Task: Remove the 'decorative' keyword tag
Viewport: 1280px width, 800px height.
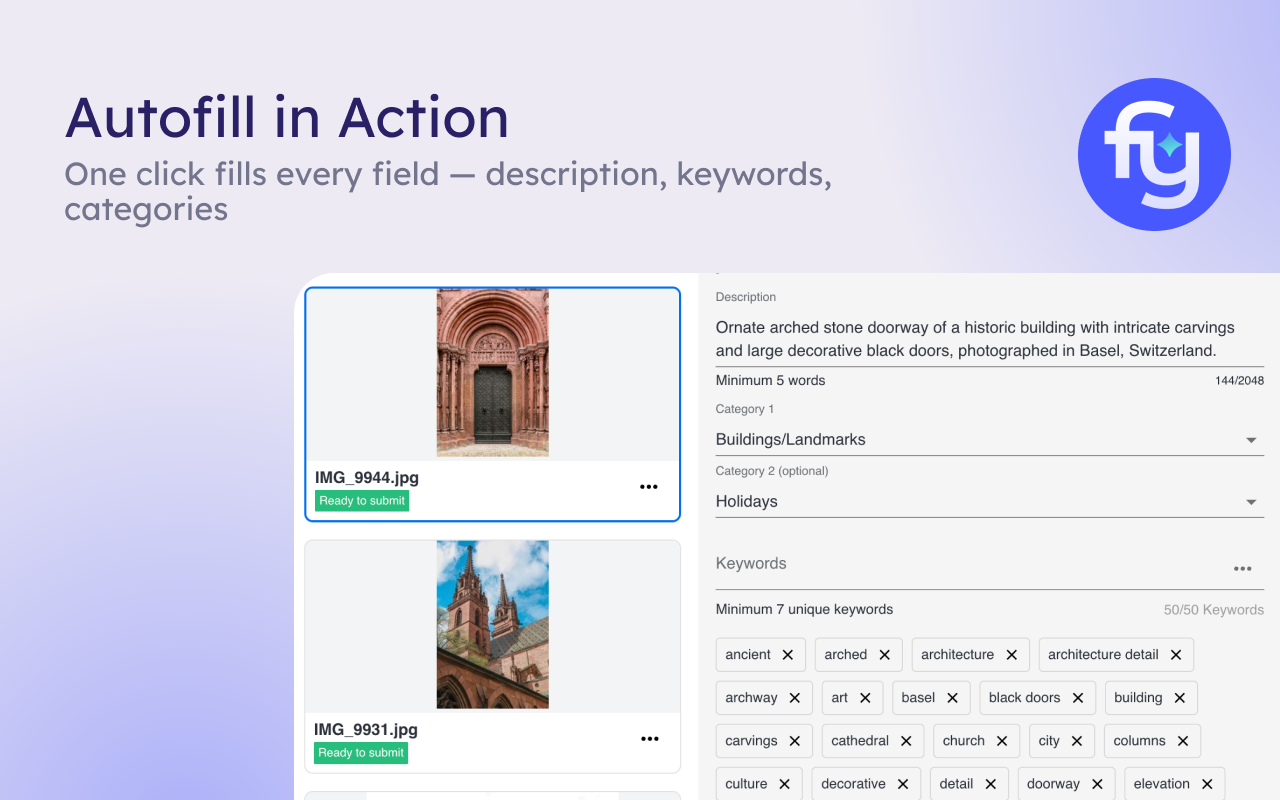Action: (x=903, y=784)
